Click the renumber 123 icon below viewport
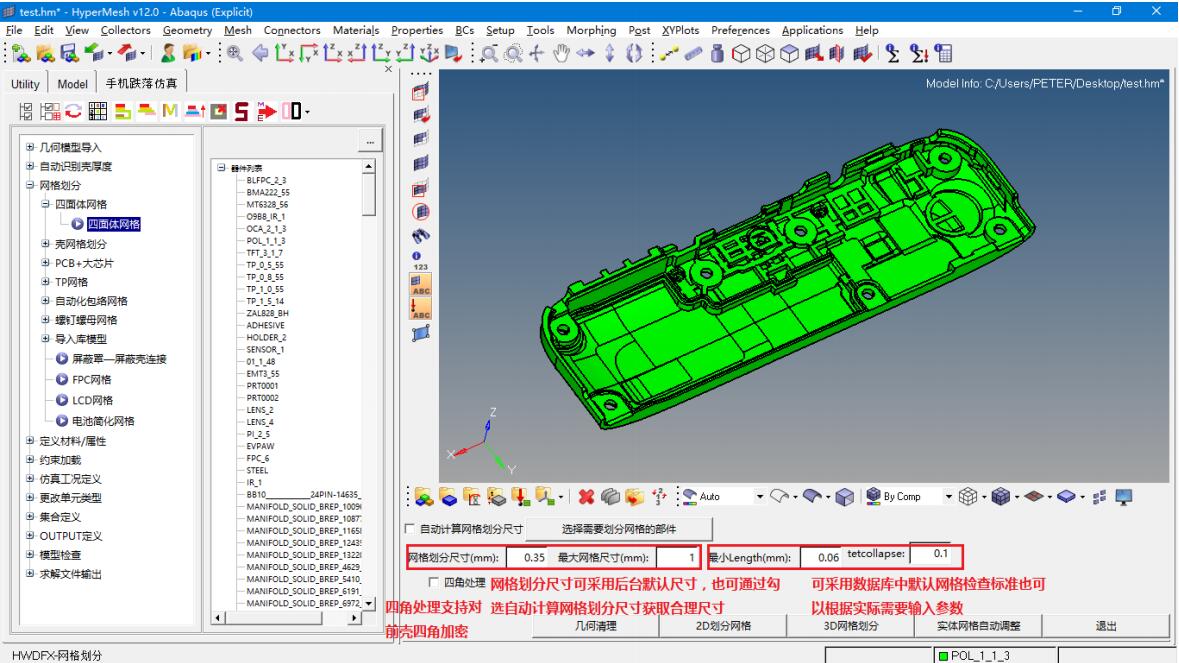1179x663 pixels. click(659, 496)
